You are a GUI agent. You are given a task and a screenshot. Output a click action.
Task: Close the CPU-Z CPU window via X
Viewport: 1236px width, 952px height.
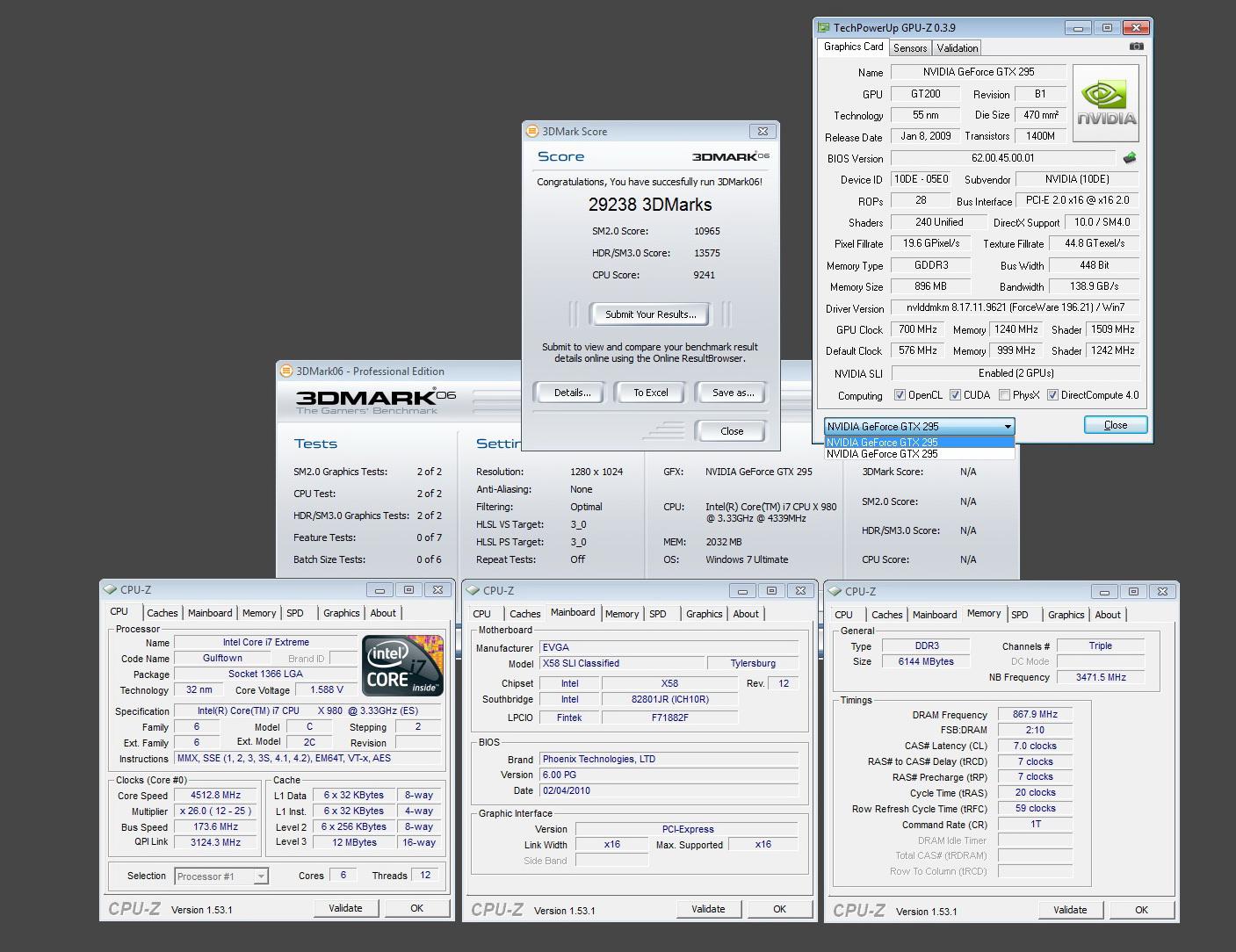point(437,590)
